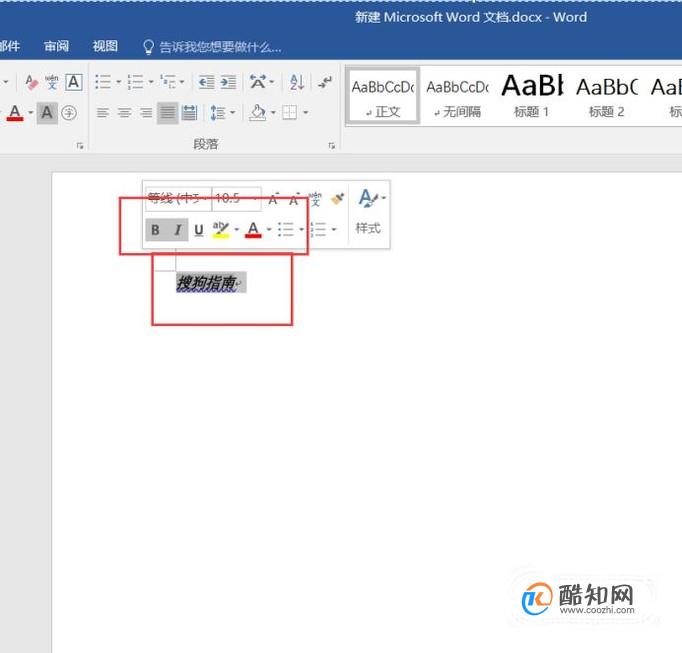This screenshot has width=682, height=653.
Task: Open ribbon font color dropdown arrow
Action: pyautogui.click(x=30, y=113)
